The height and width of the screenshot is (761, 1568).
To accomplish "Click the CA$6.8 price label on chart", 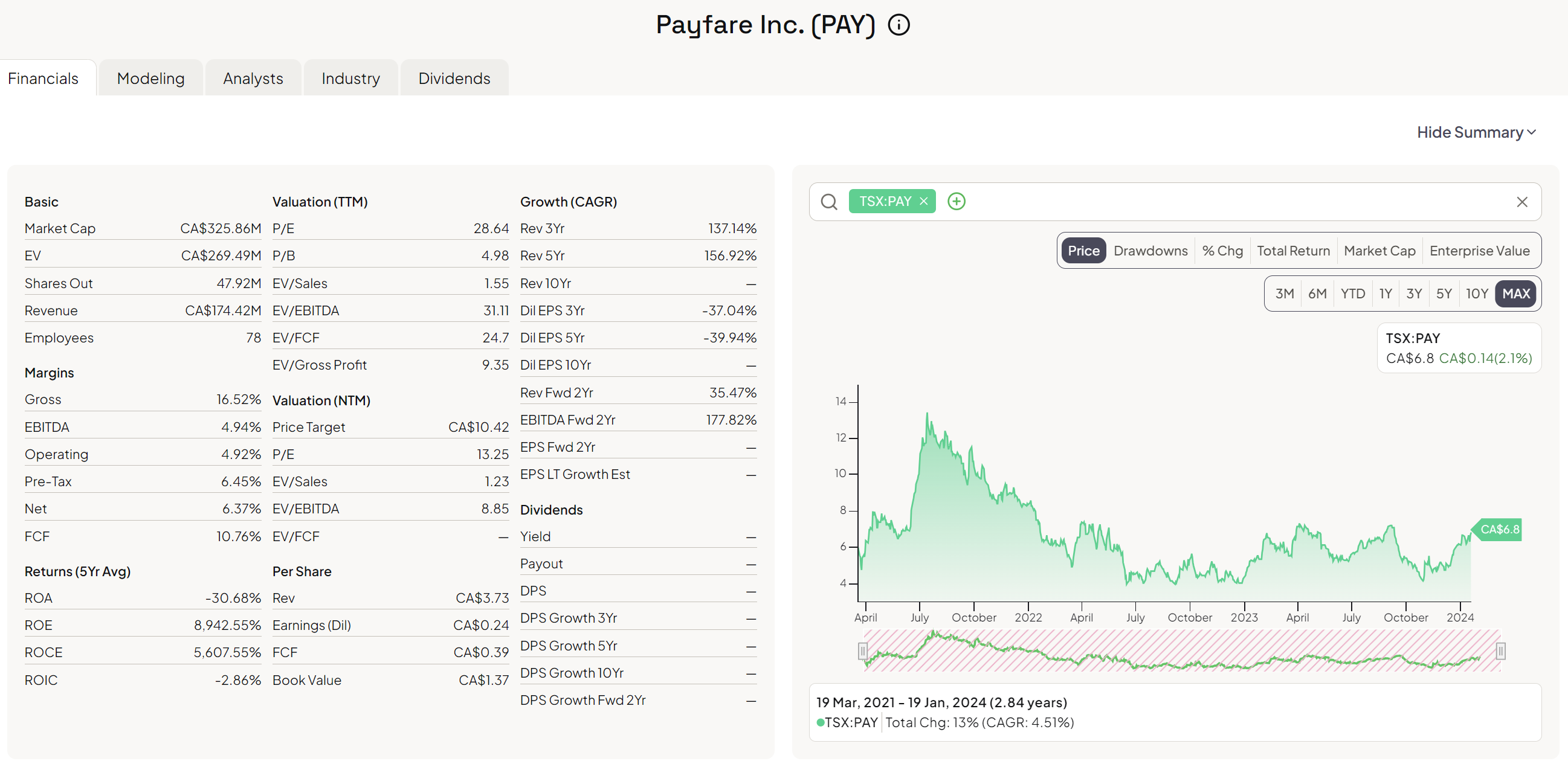I will click(1499, 529).
